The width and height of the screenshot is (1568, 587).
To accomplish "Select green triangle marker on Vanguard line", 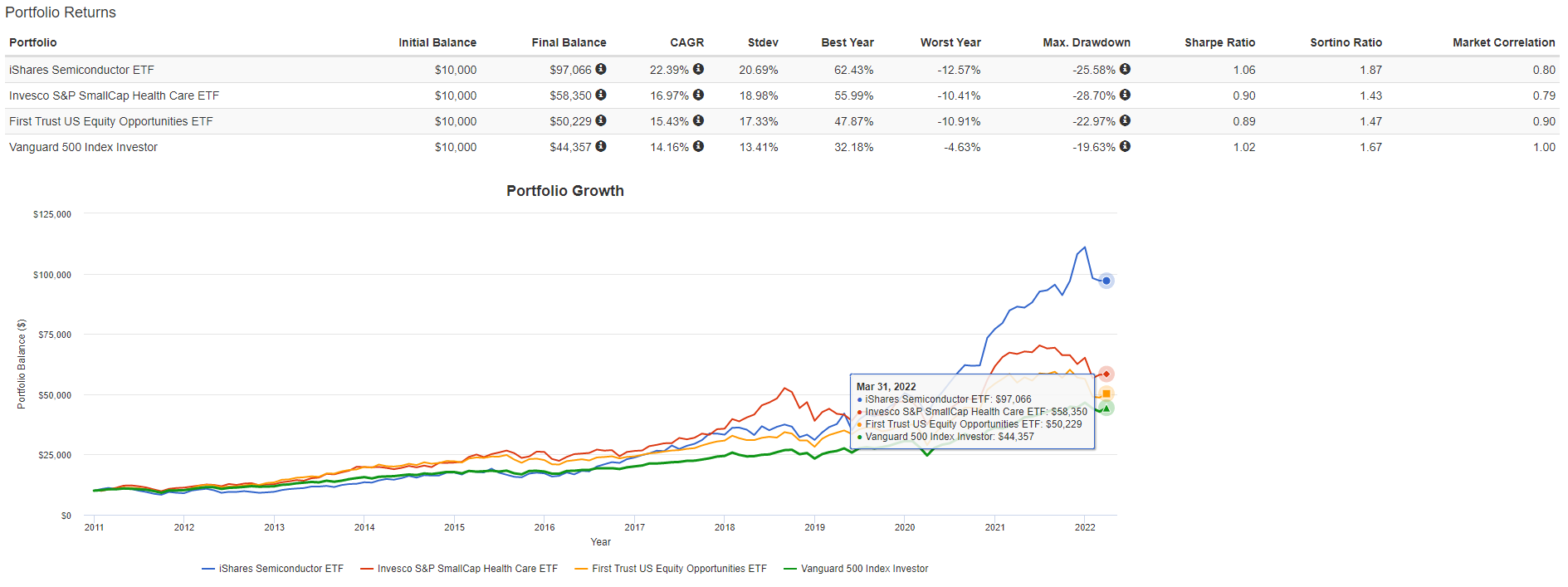I will pyautogui.click(x=1106, y=408).
